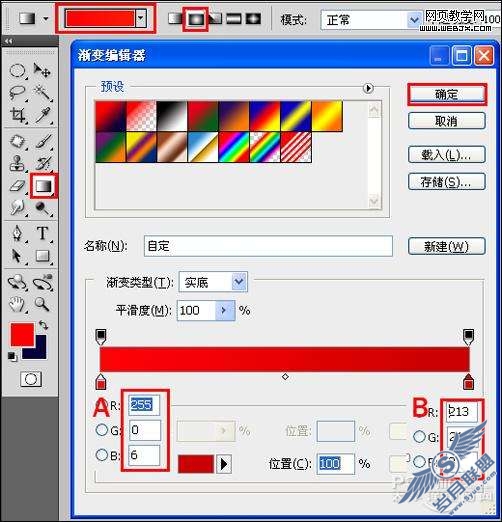
Task: Open color stop swatch arrow menu
Action: pyautogui.click(x=224, y=464)
